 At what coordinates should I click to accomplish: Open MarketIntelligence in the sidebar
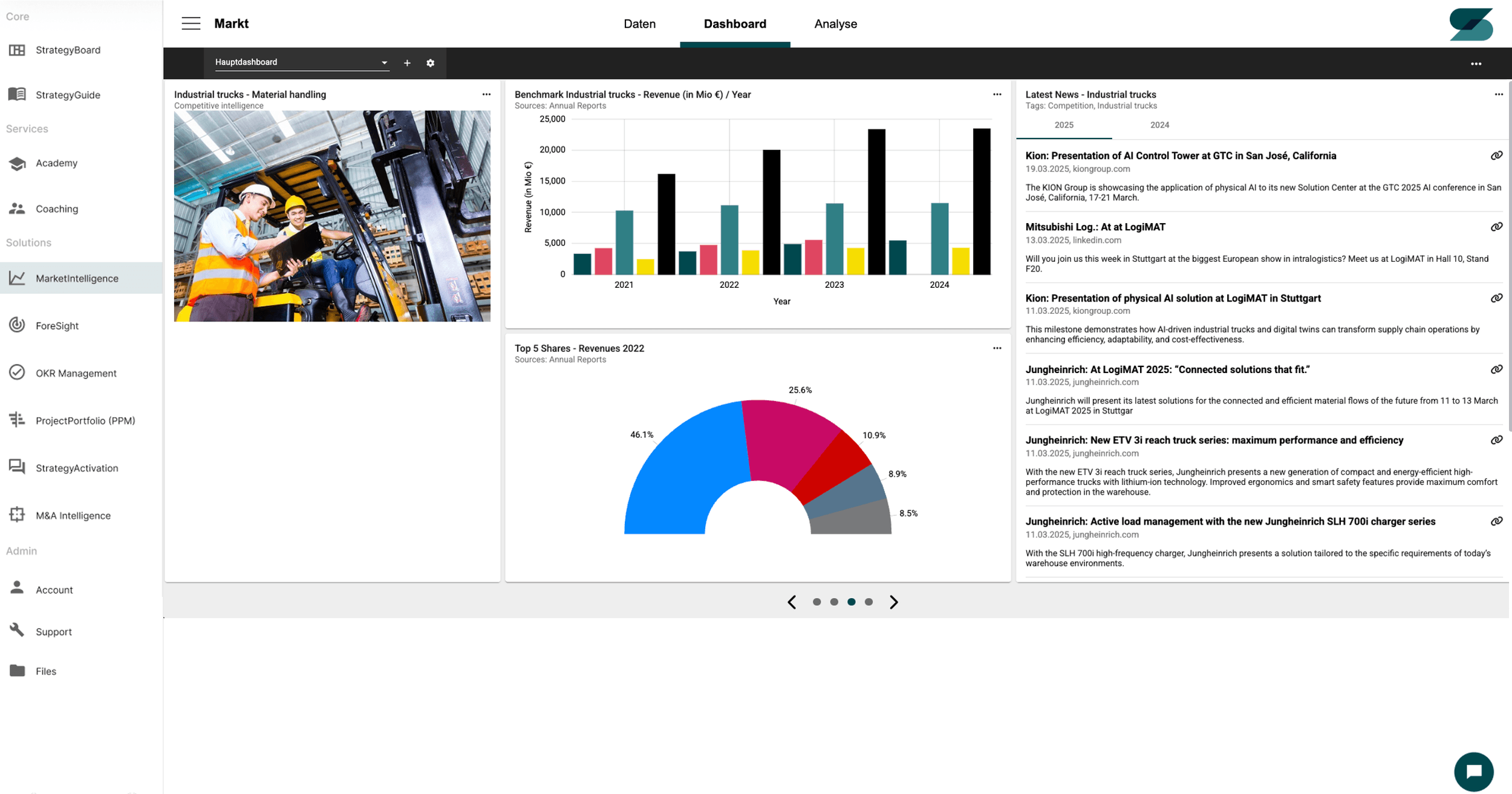tap(76, 278)
